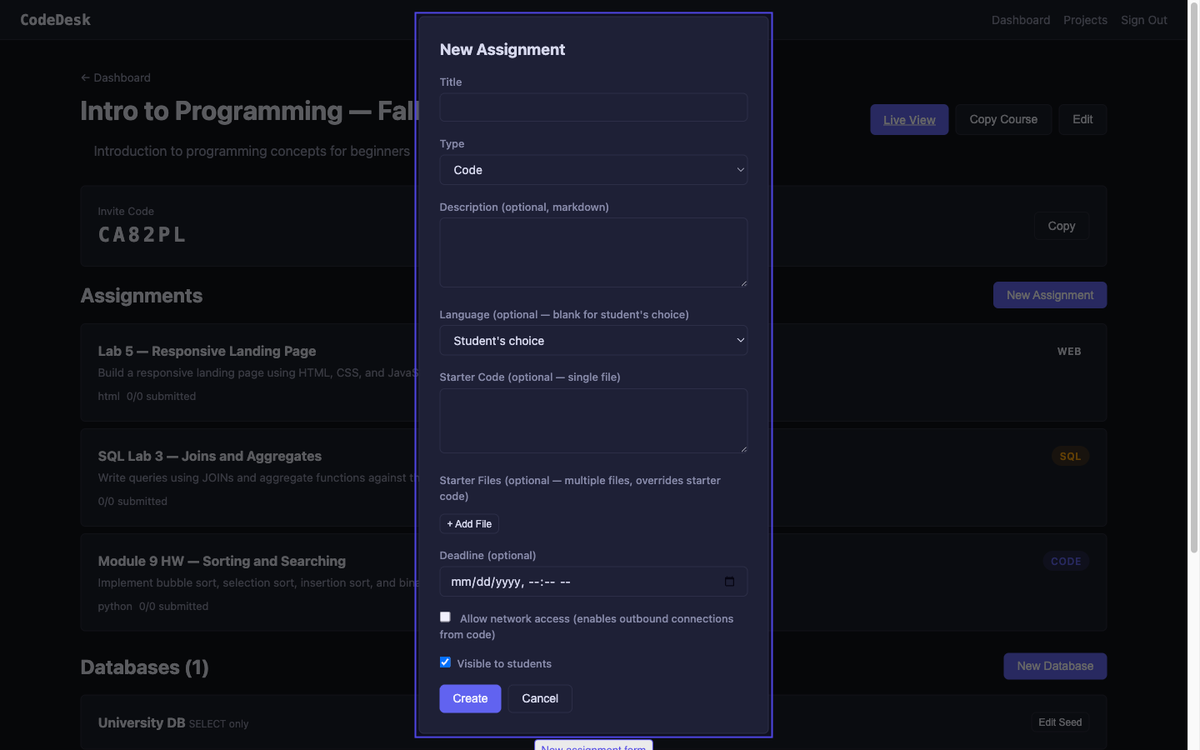
Task: Switch to Live View mode
Action: pyautogui.click(x=908, y=120)
